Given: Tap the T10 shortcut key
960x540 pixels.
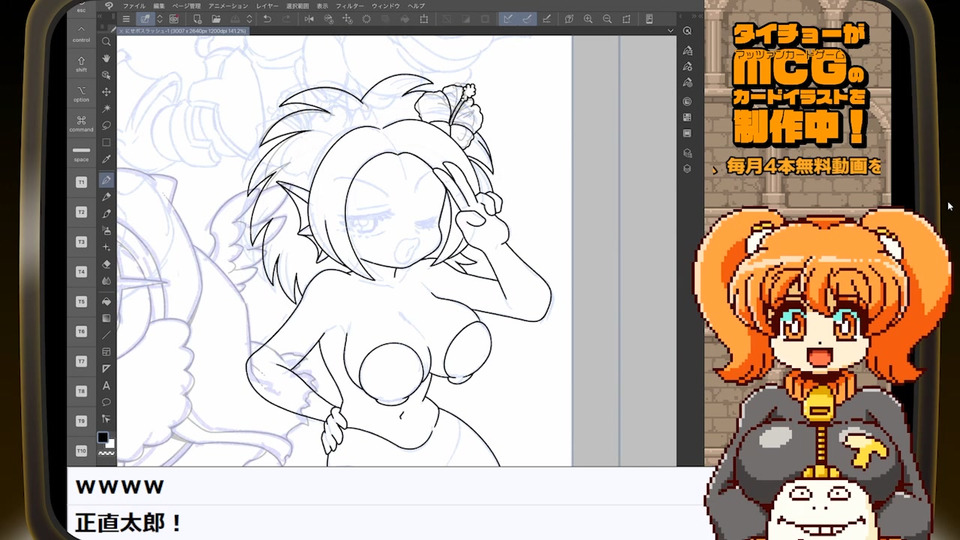Looking at the screenshot, I should [x=81, y=451].
